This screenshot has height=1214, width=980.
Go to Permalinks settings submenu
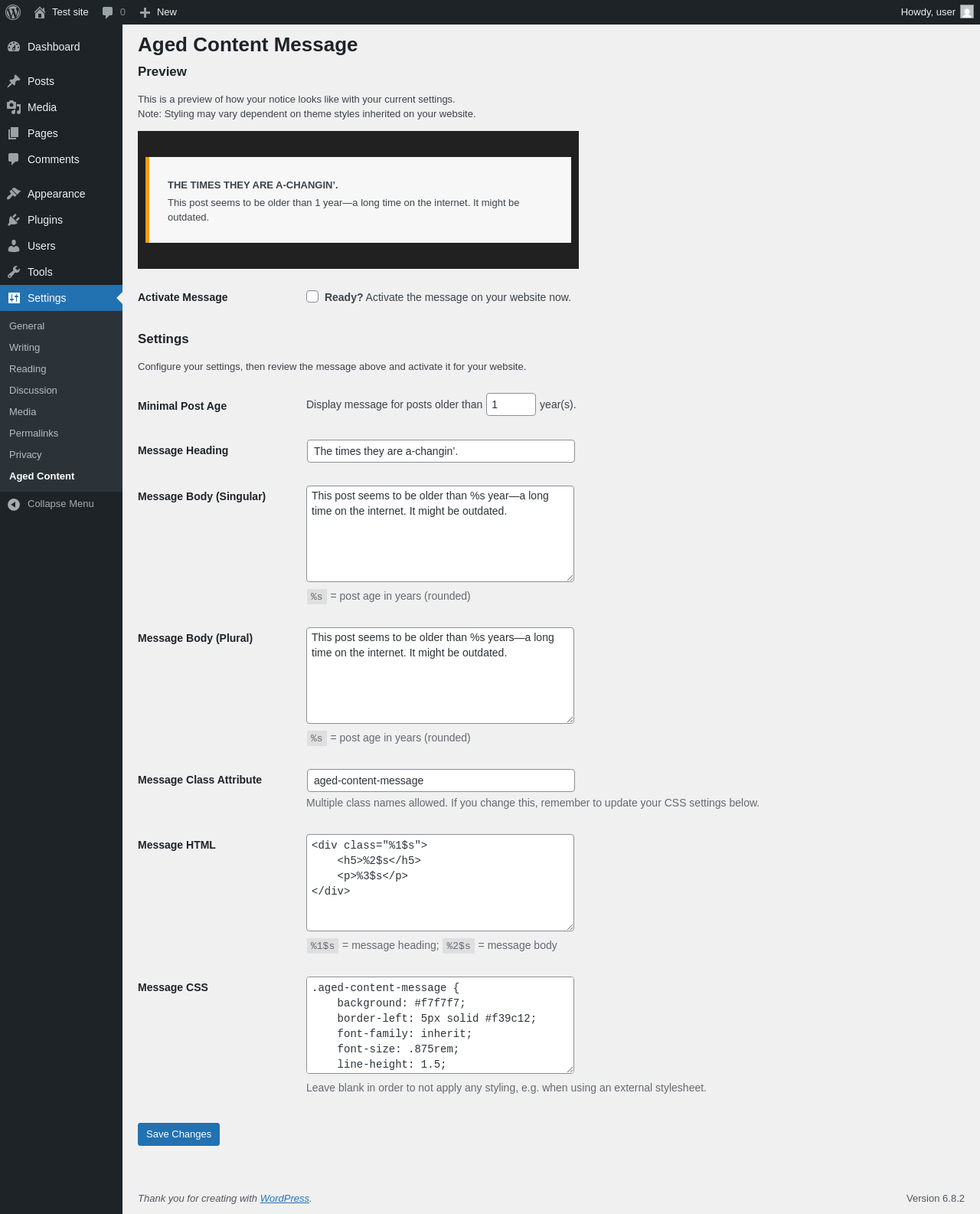(x=61, y=434)
